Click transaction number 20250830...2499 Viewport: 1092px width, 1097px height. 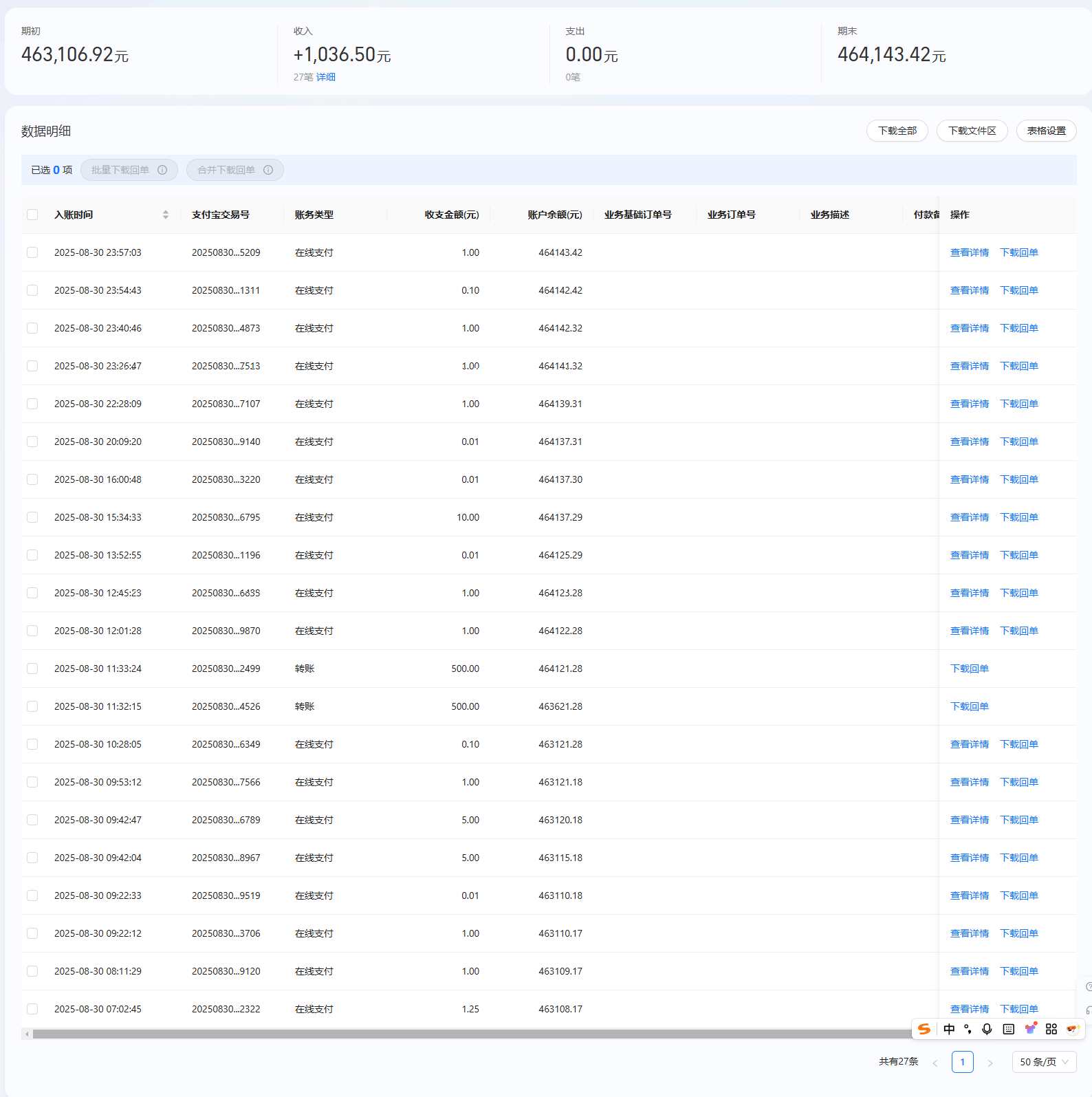click(x=226, y=669)
